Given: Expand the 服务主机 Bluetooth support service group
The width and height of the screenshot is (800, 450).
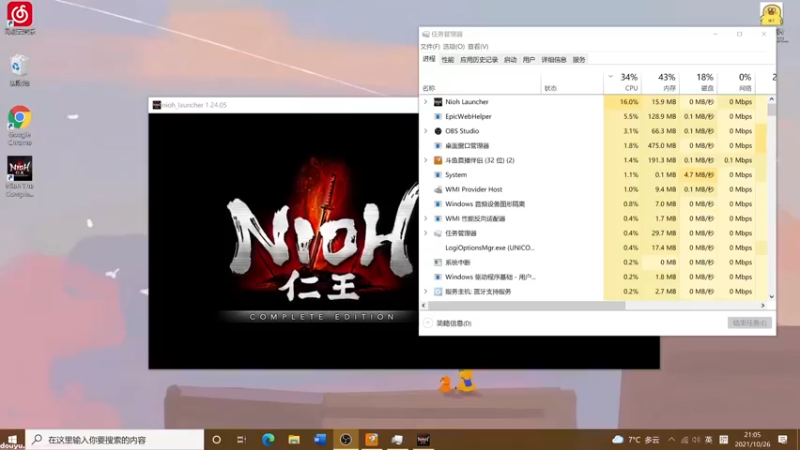Looking at the screenshot, I should click(x=426, y=292).
